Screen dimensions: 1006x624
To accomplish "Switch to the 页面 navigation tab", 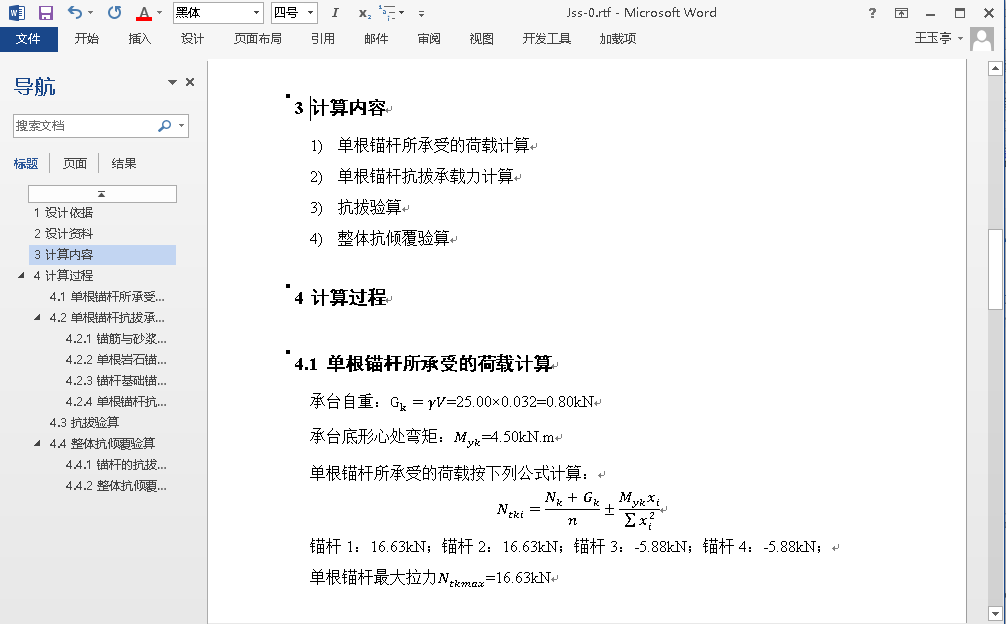I will (75, 163).
